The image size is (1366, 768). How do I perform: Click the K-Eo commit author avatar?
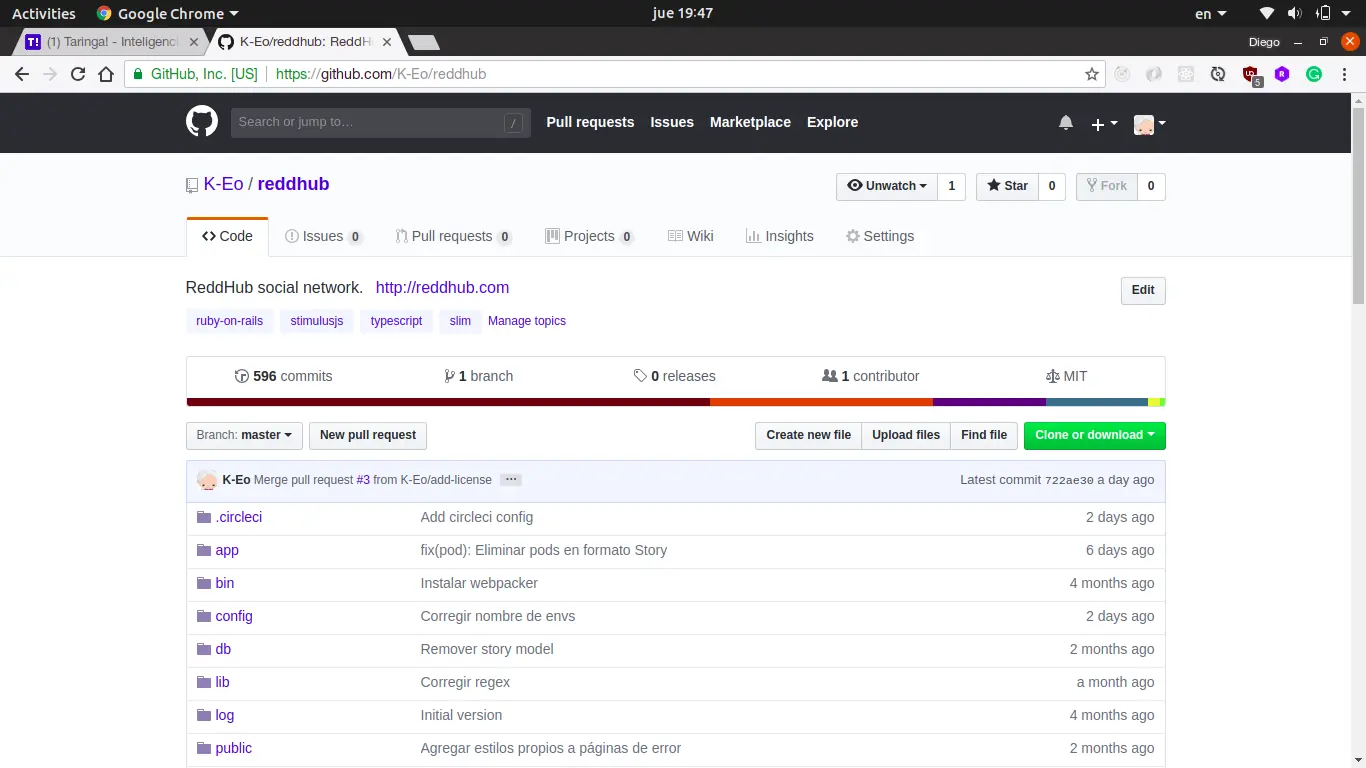207,480
